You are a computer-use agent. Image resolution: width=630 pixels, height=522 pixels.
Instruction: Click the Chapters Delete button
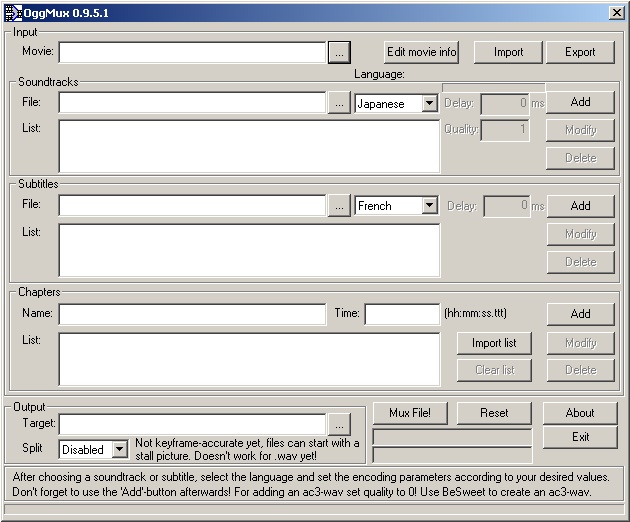[x=581, y=370]
